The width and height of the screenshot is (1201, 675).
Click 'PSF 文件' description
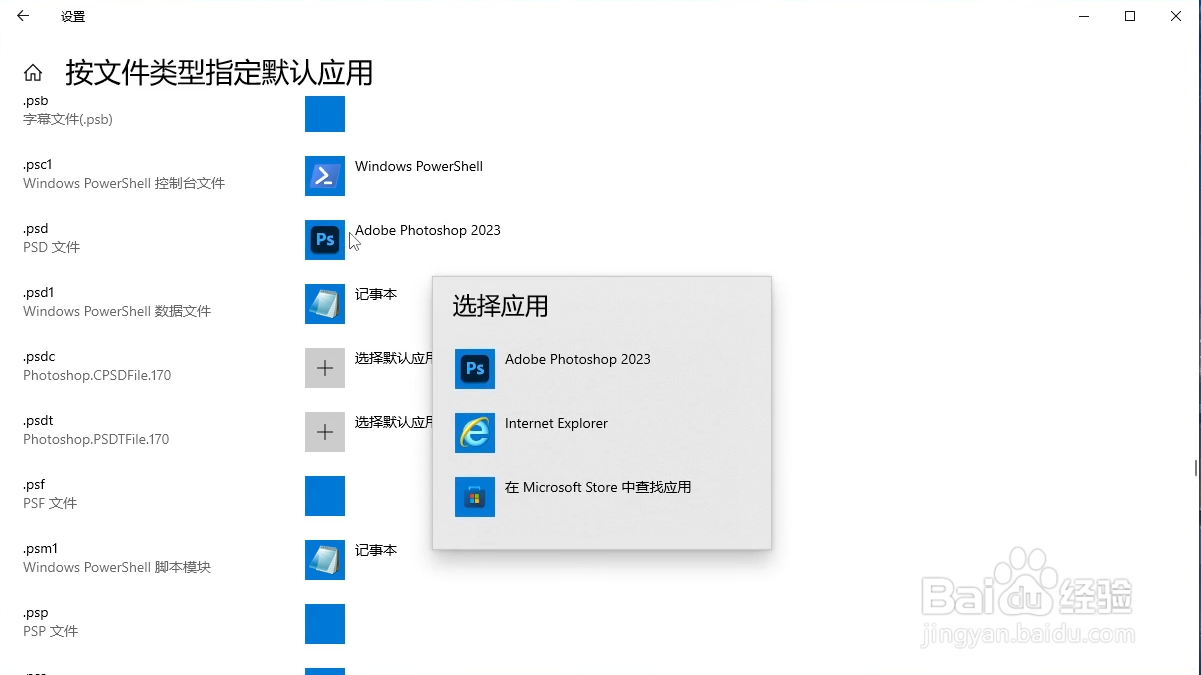click(50, 504)
